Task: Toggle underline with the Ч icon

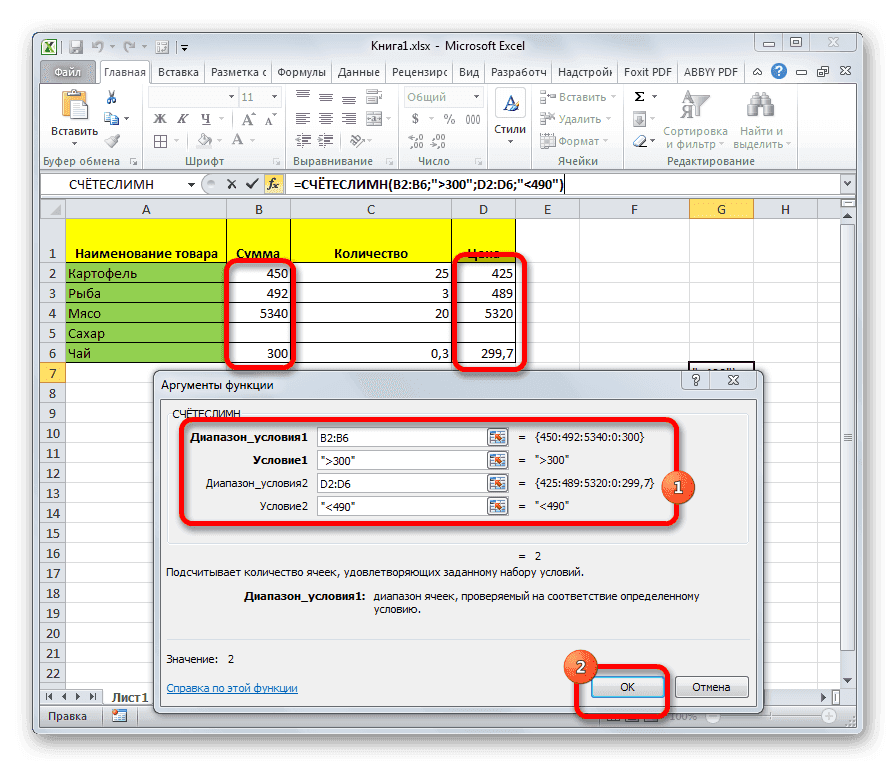Action: click(205, 119)
